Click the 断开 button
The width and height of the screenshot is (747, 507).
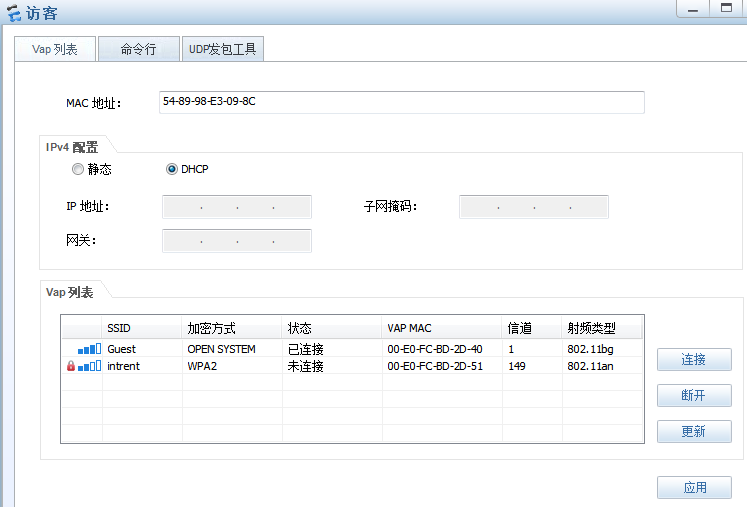pos(694,395)
